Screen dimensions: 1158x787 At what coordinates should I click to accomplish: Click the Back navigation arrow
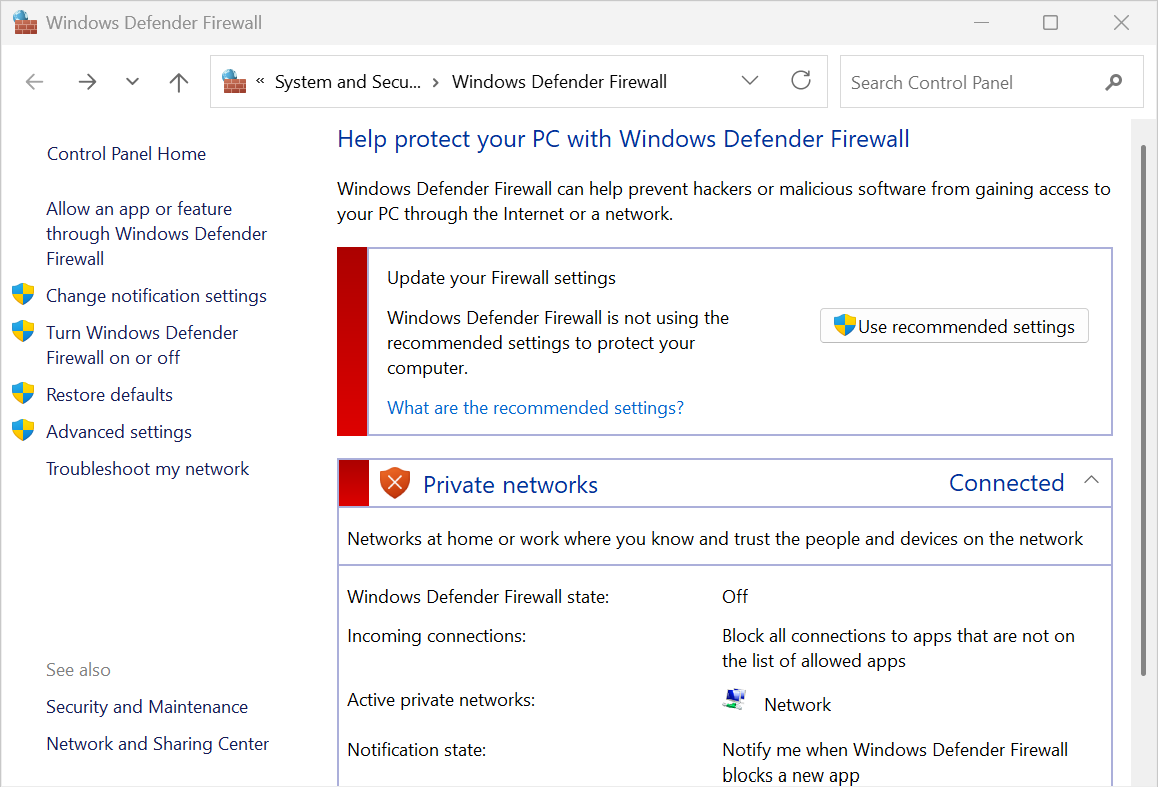[35, 82]
